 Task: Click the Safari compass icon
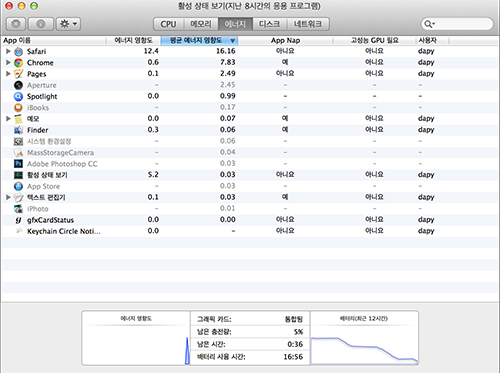19,51
